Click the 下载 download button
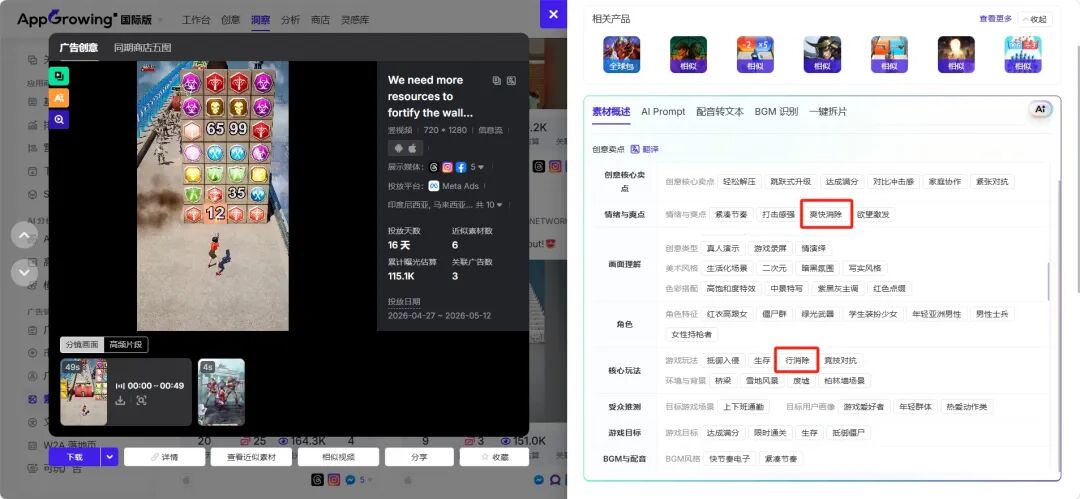1080x499 pixels. pos(74,457)
